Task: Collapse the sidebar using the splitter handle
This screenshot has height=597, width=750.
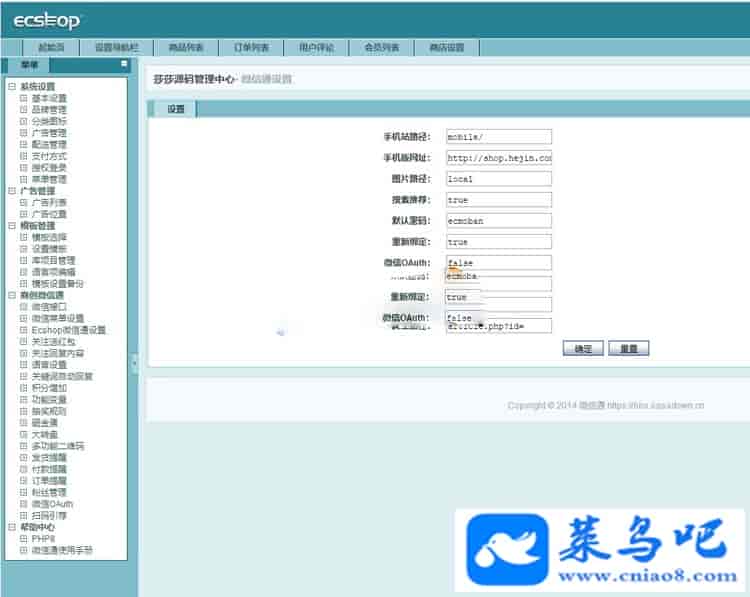Action: click(x=134, y=362)
